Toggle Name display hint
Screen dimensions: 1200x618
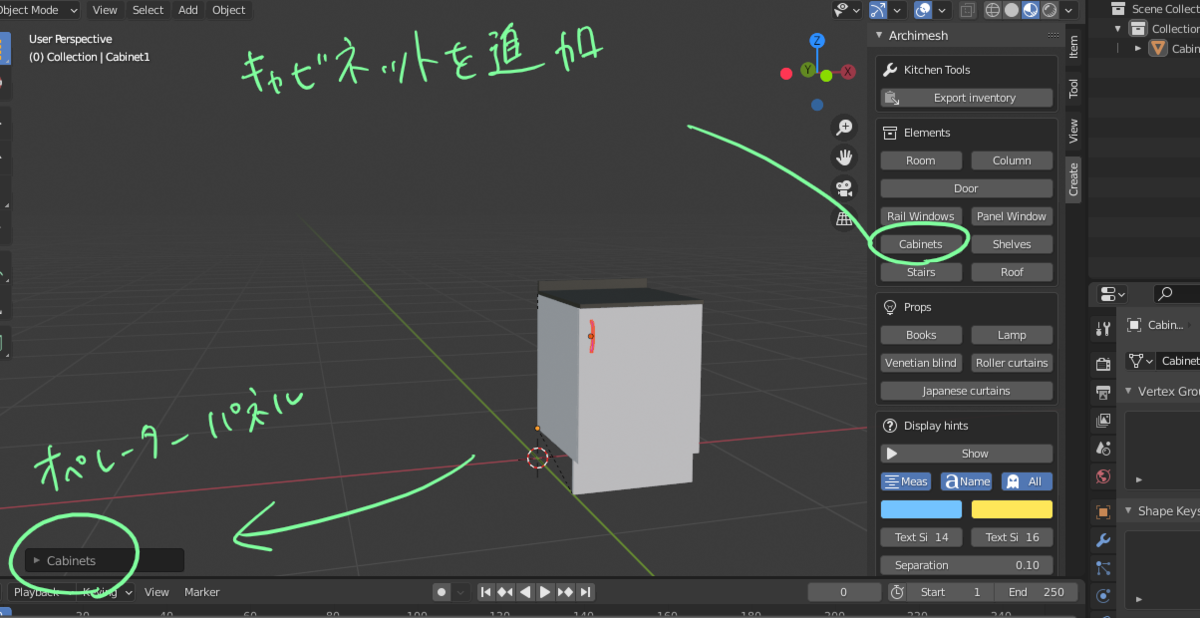tap(967, 481)
